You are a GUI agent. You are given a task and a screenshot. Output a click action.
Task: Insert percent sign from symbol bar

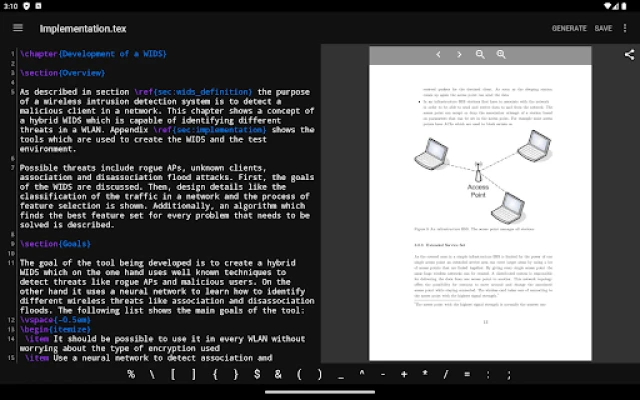[131, 374]
